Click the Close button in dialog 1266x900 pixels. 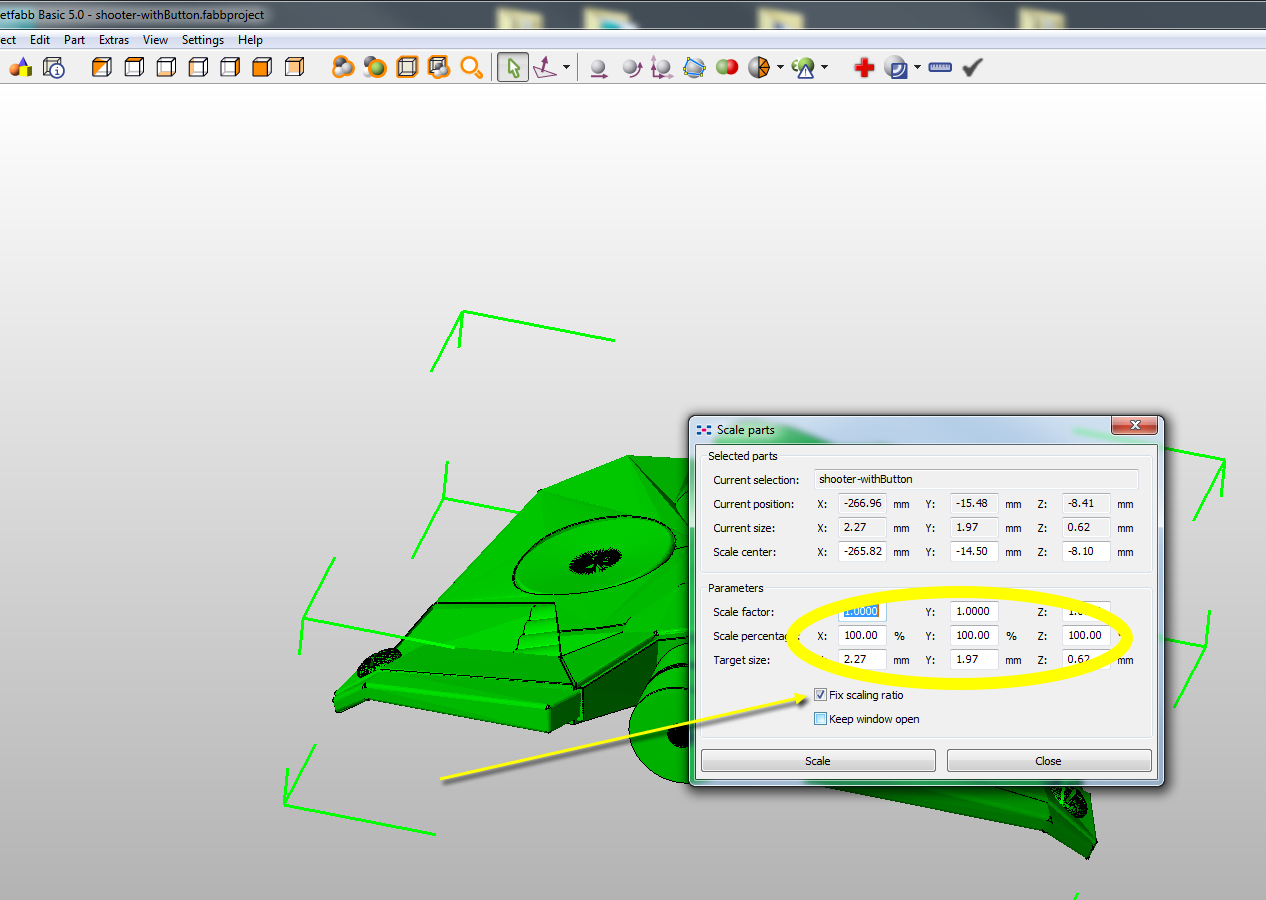tap(1049, 761)
